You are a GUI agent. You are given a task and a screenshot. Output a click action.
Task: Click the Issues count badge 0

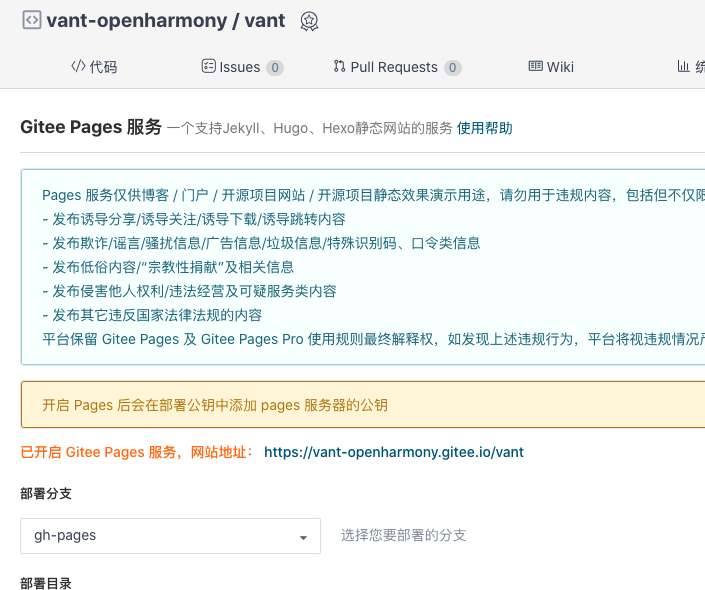coord(275,68)
